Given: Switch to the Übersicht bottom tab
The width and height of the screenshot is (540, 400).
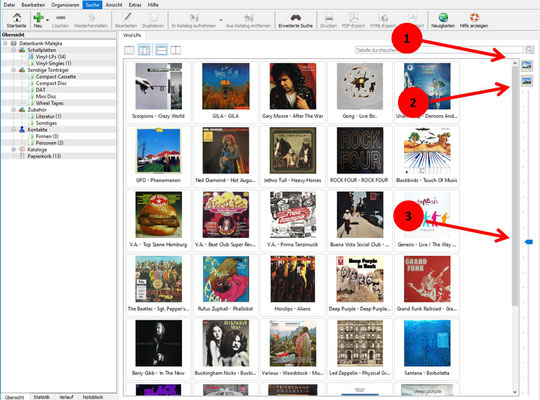Looking at the screenshot, I should point(14,397).
